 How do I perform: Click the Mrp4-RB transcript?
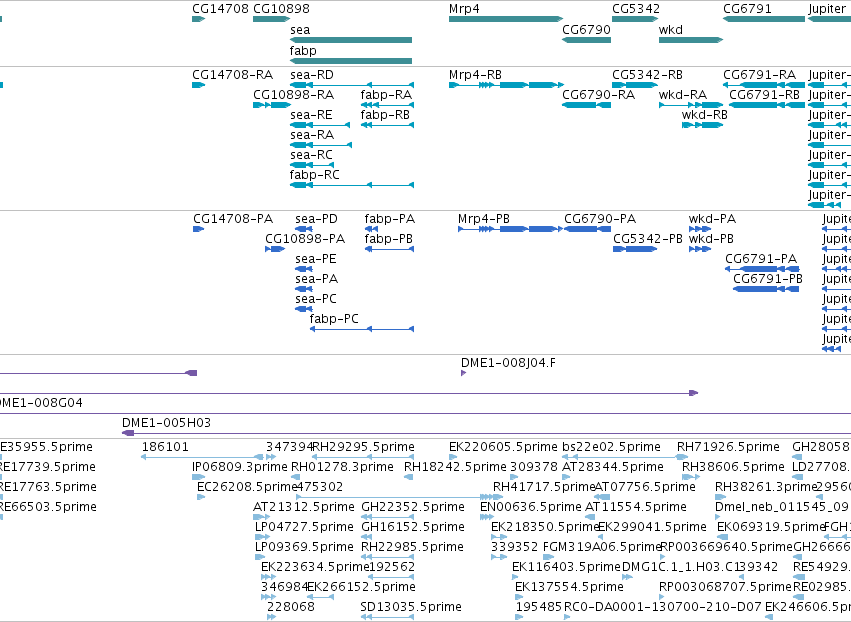506,85
